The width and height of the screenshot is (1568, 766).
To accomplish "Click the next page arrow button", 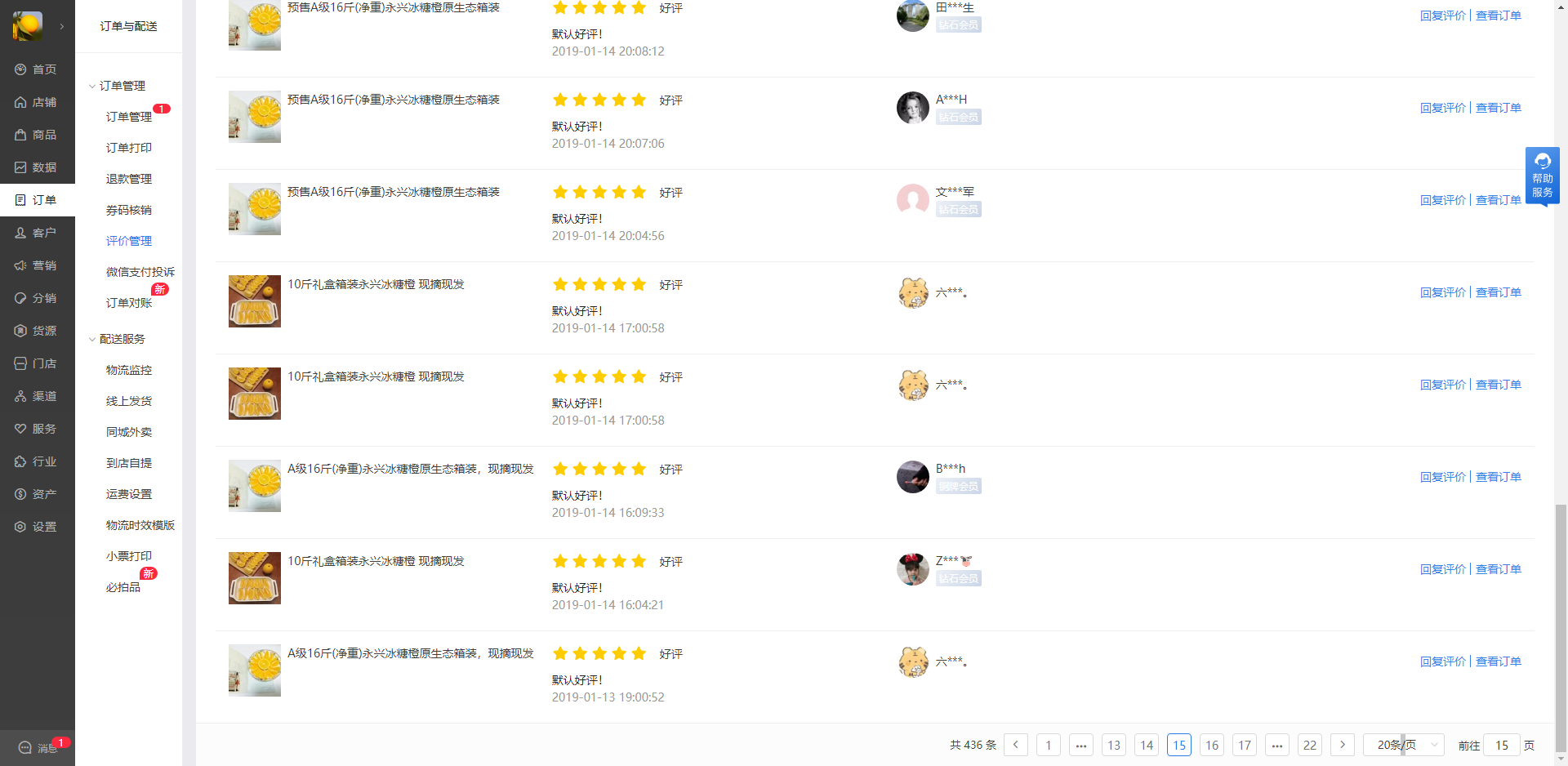I will [1342, 745].
